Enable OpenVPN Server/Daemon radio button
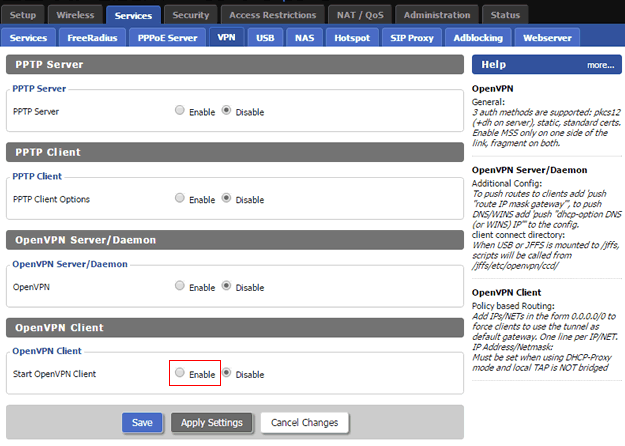Image resolution: width=625 pixels, height=446 pixels. [180, 285]
